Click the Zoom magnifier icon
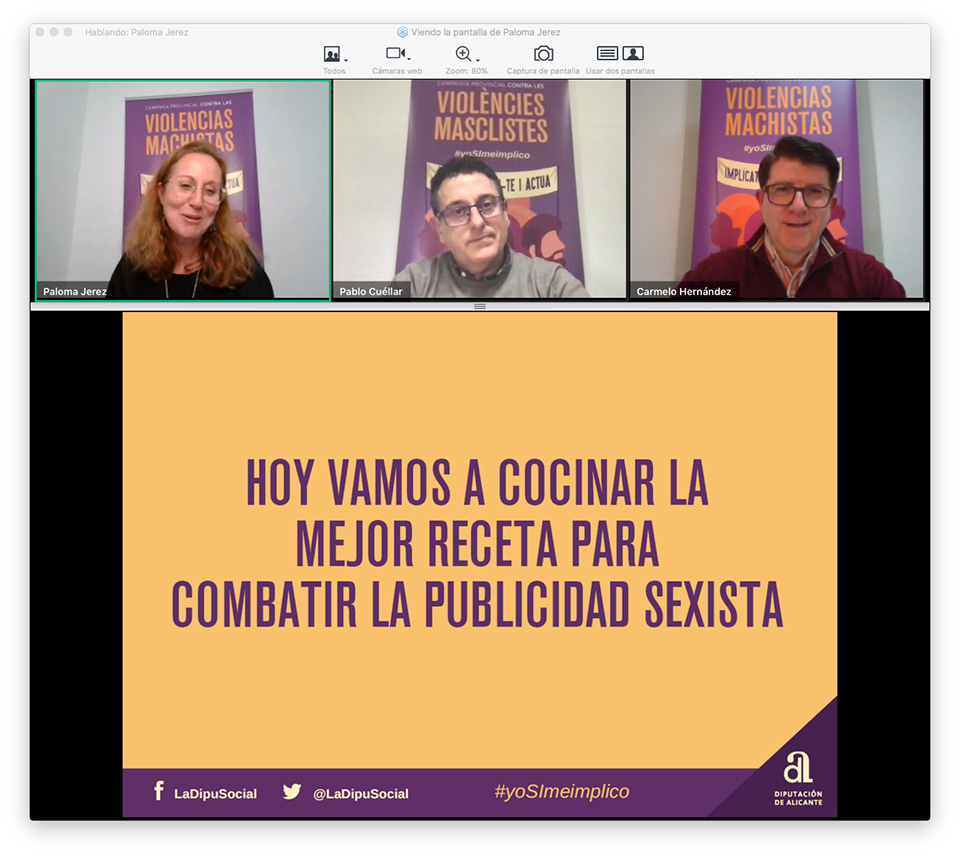Image resolution: width=960 pixels, height=856 pixels. 463,54
